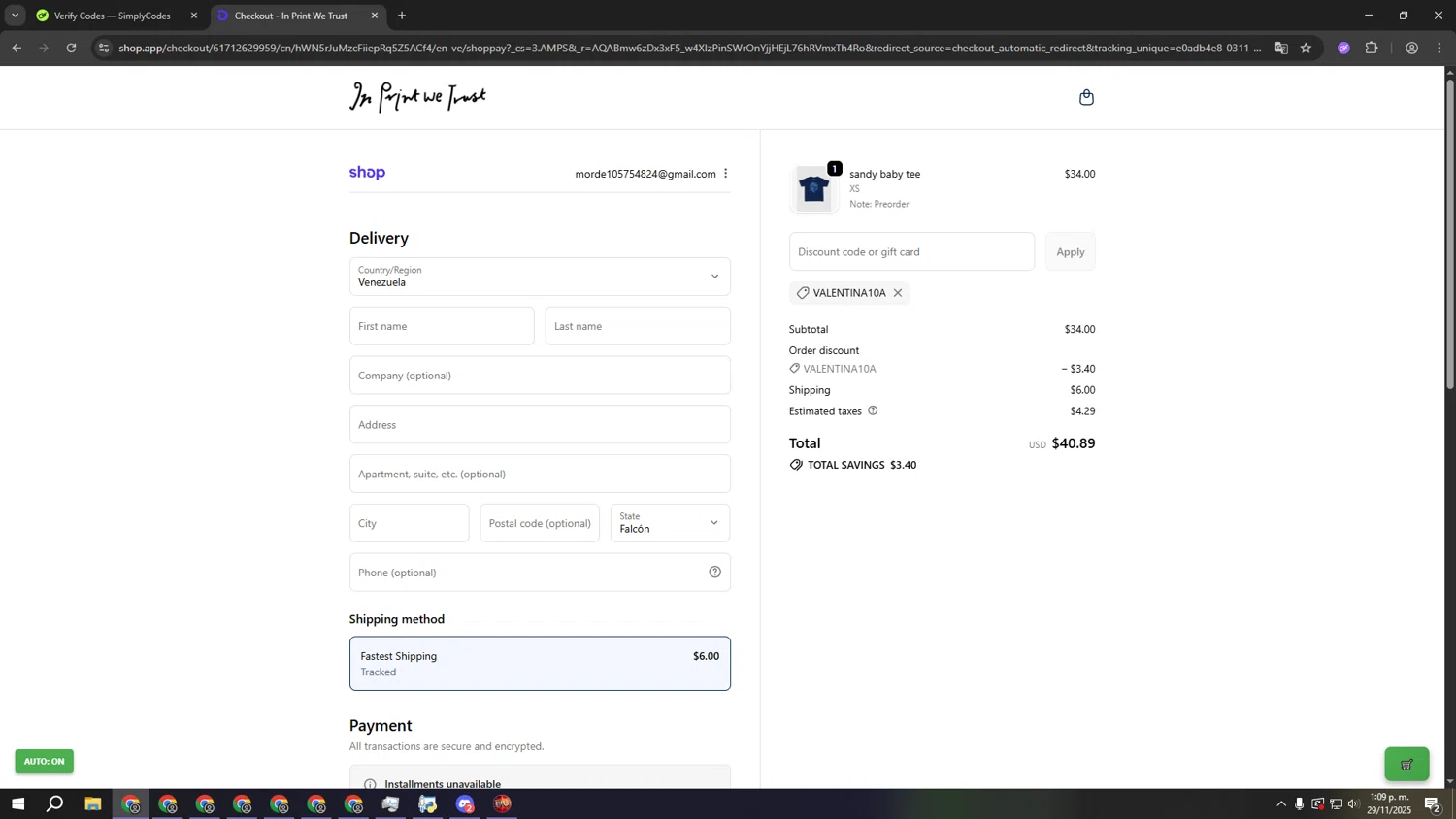Screen dimensions: 1456x819
Task: Click the microphone tray icon
Action: coord(1299,803)
